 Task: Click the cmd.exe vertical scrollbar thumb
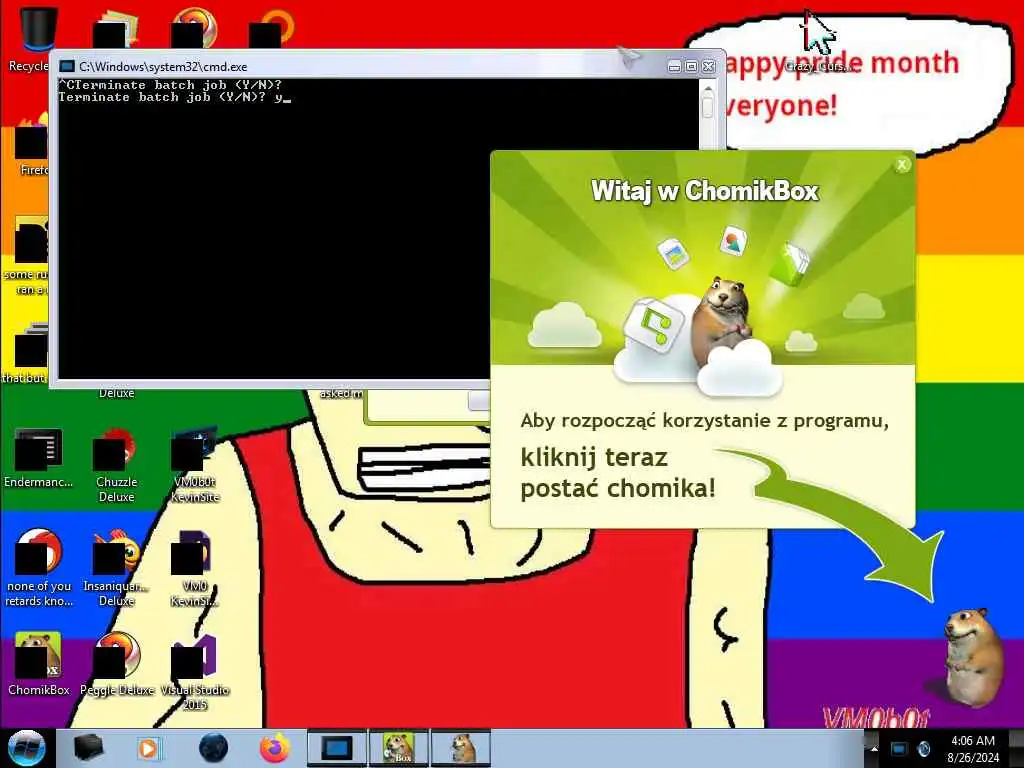pyautogui.click(x=708, y=106)
